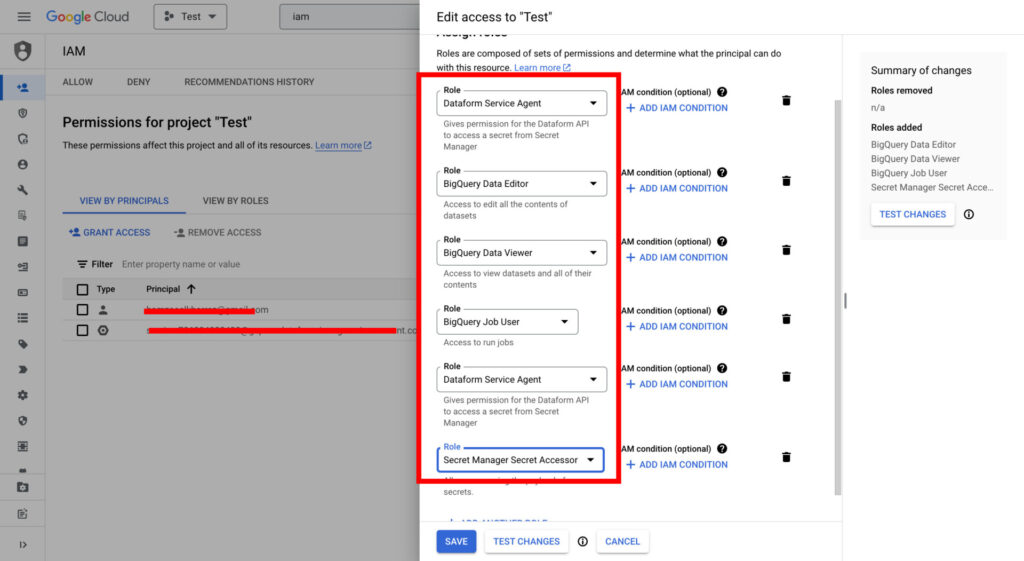Expand the BigQuery Job User role dropdown
The height and width of the screenshot is (561, 1024).
point(507,322)
